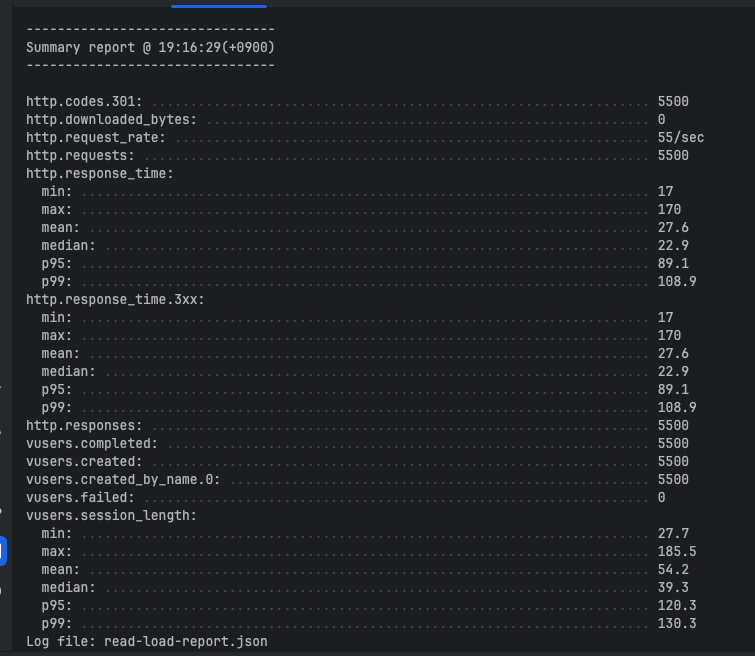Click the http.response_time.3xx: section header
Screen dimensions: 755x656
pyautogui.click(x=116, y=300)
